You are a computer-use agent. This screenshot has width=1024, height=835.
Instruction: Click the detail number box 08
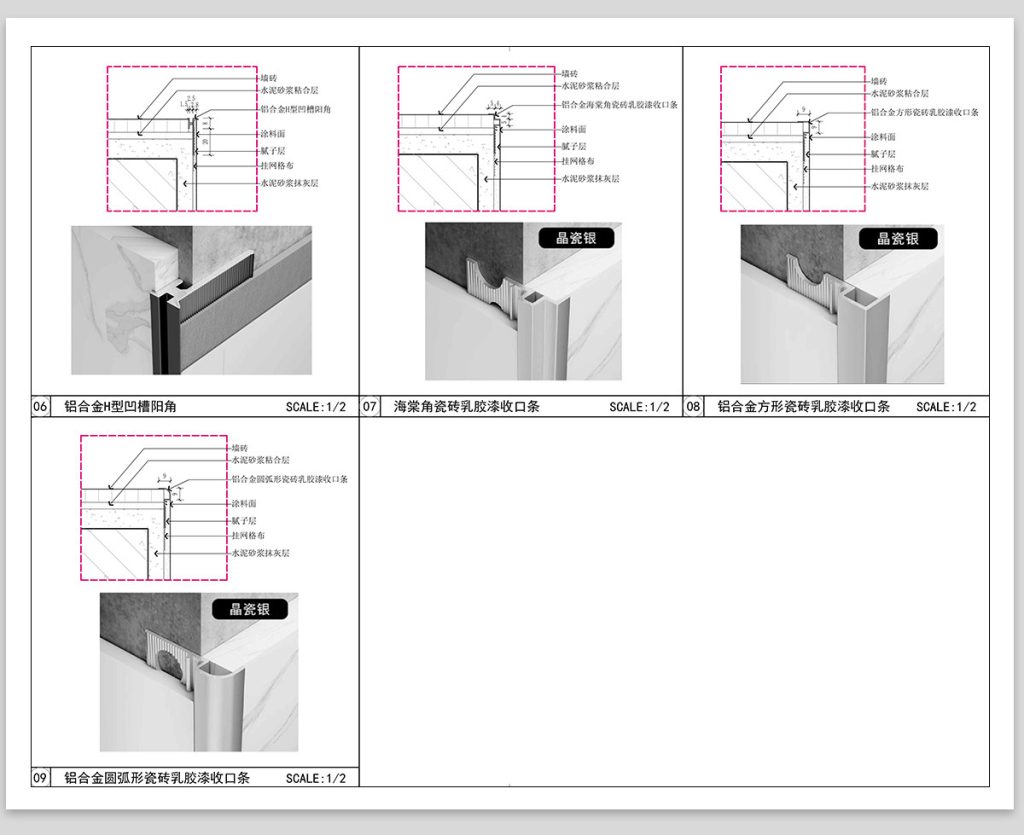click(x=693, y=407)
